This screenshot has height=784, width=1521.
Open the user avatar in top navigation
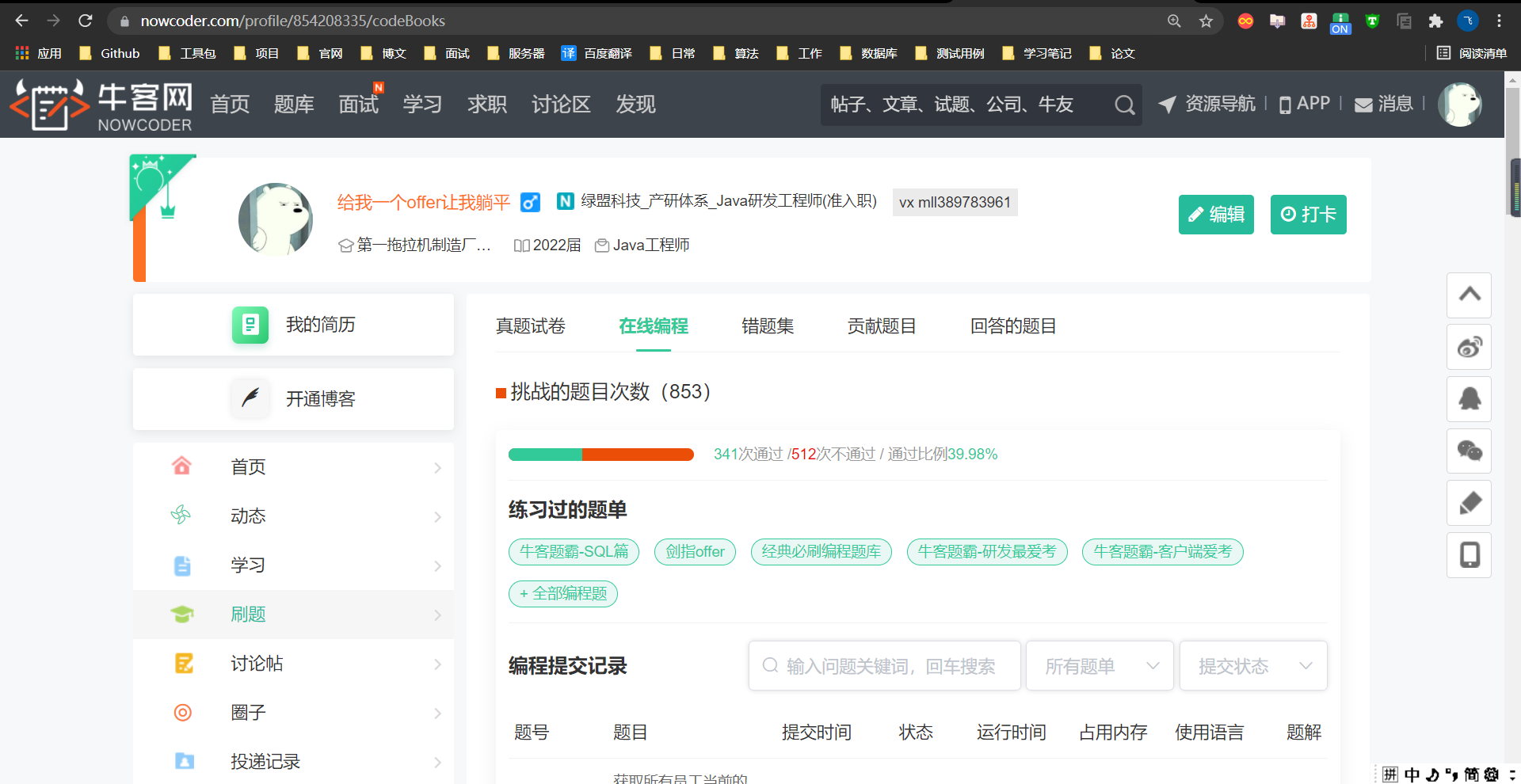[1459, 104]
